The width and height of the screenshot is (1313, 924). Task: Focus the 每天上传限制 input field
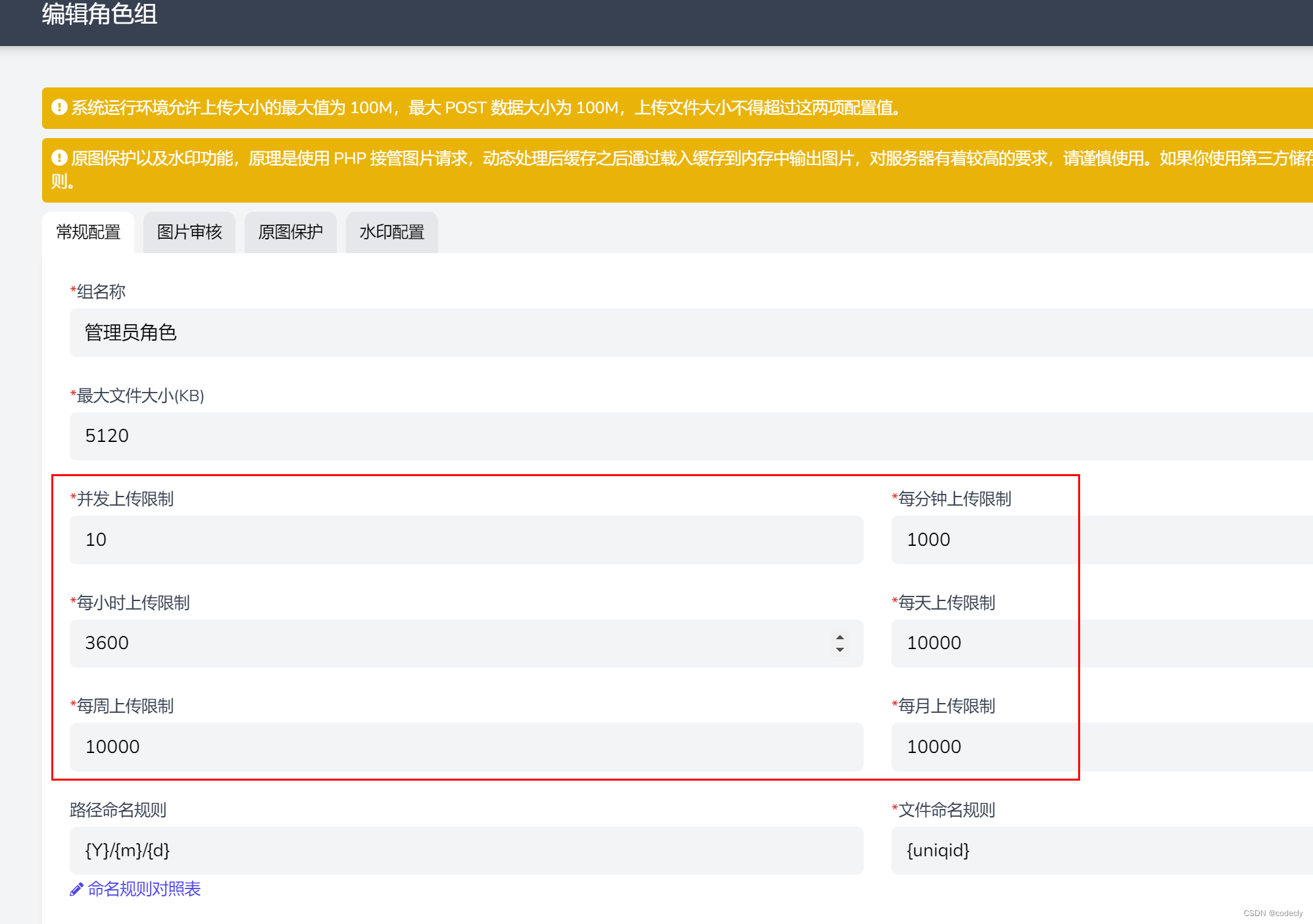point(1102,643)
